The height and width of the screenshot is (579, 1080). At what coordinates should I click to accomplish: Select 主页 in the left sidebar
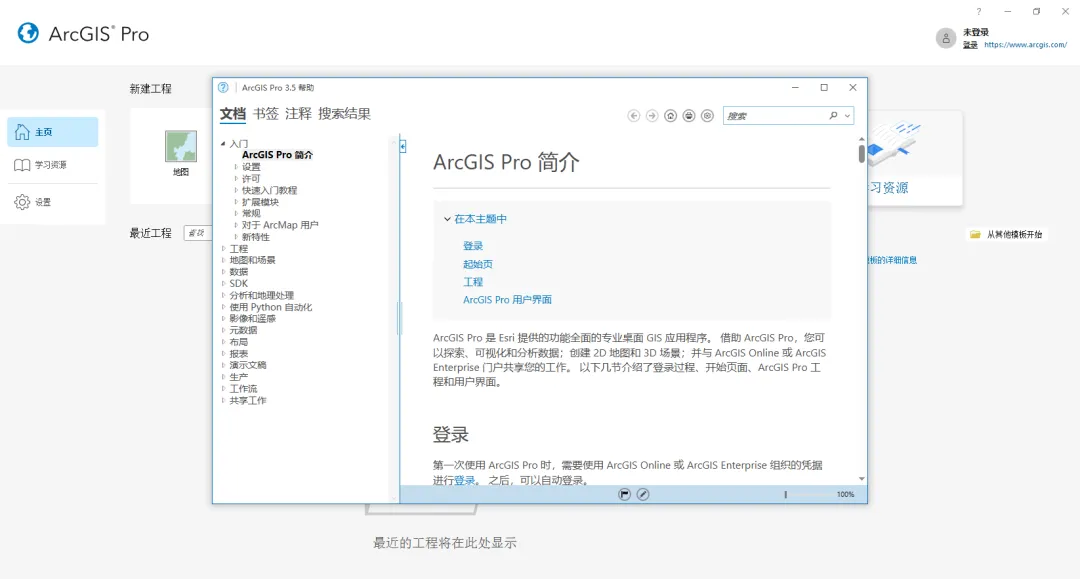click(x=52, y=131)
